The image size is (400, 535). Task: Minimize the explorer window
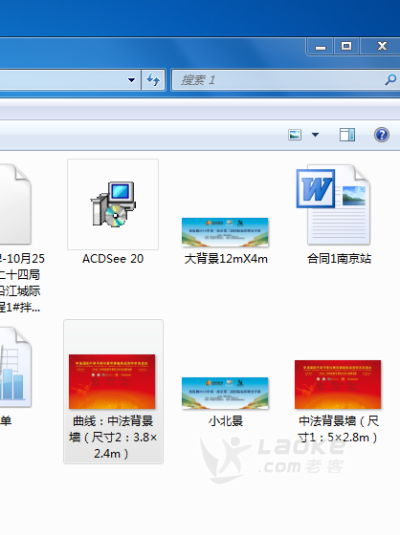pyautogui.click(x=320, y=46)
